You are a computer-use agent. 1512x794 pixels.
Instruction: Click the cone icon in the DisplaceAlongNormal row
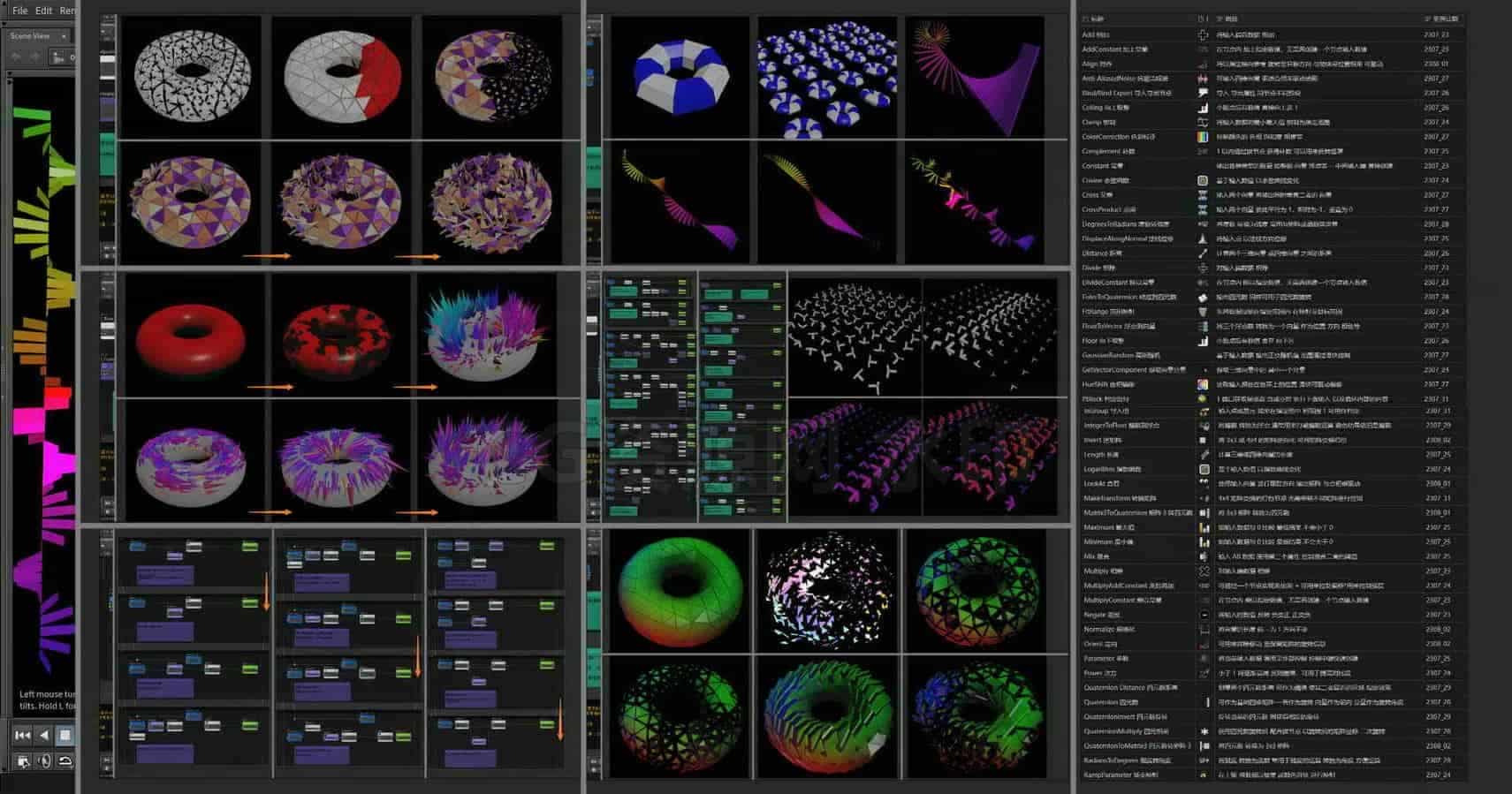(x=1203, y=238)
